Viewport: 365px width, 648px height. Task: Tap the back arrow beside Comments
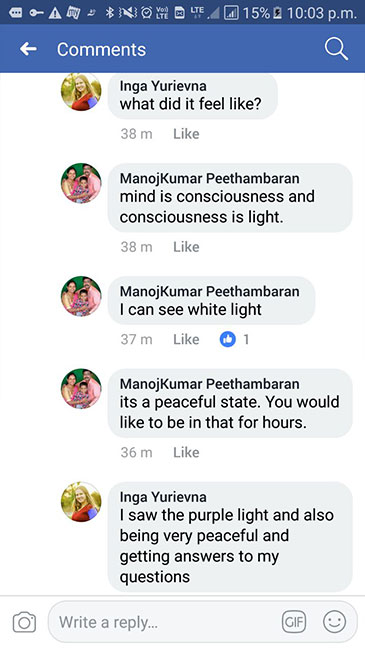pos(28,49)
